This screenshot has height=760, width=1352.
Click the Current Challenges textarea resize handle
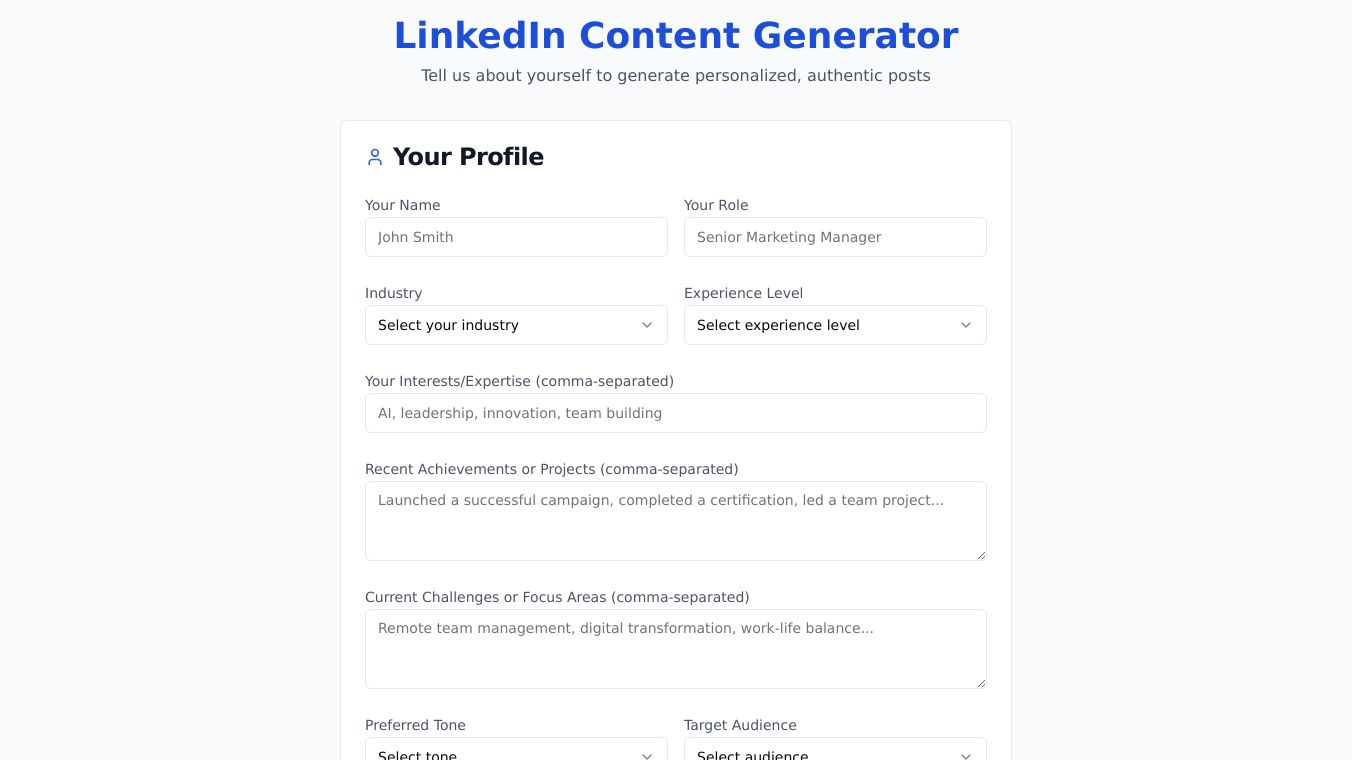pos(981,683)
